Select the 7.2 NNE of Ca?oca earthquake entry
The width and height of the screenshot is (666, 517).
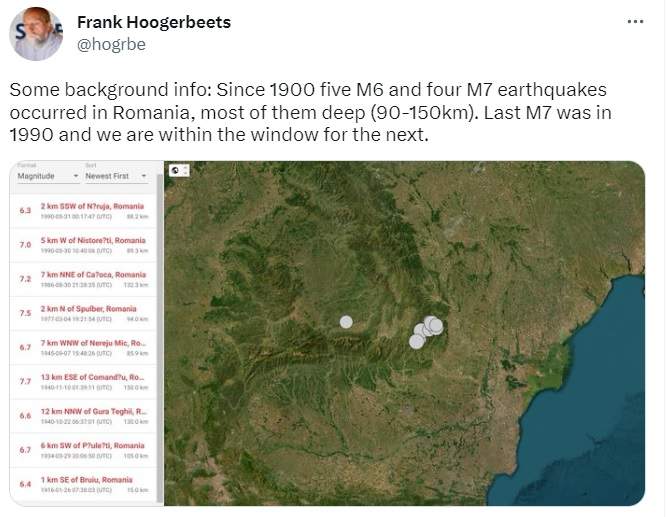click(83, 279)
